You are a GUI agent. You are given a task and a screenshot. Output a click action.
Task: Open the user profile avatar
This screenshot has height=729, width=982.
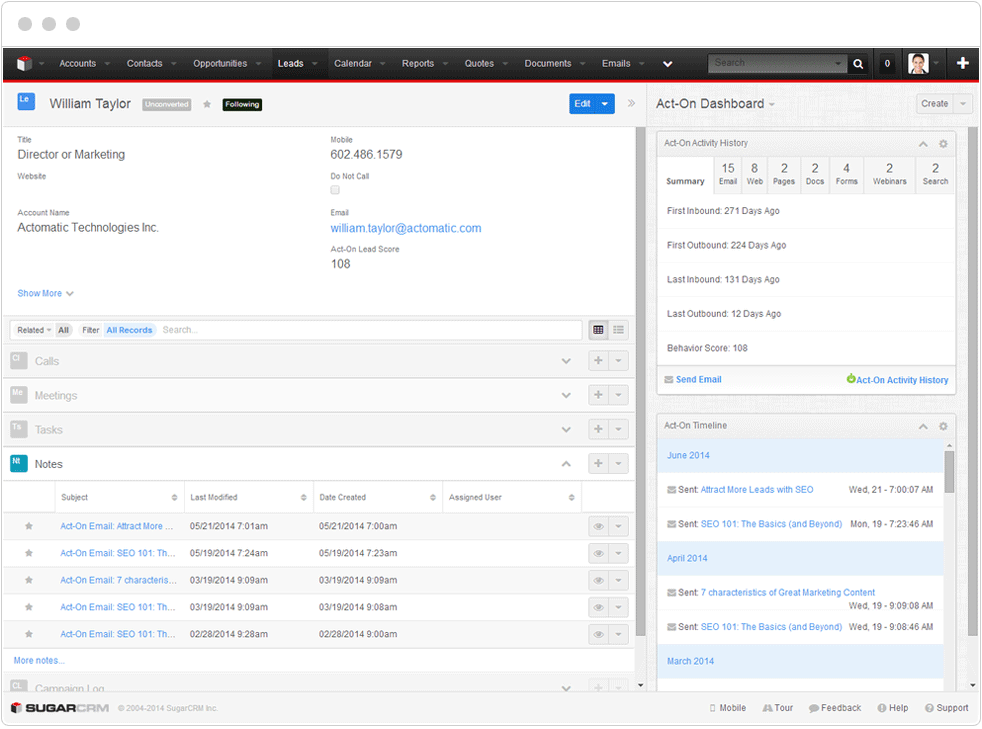coord(918,63)
